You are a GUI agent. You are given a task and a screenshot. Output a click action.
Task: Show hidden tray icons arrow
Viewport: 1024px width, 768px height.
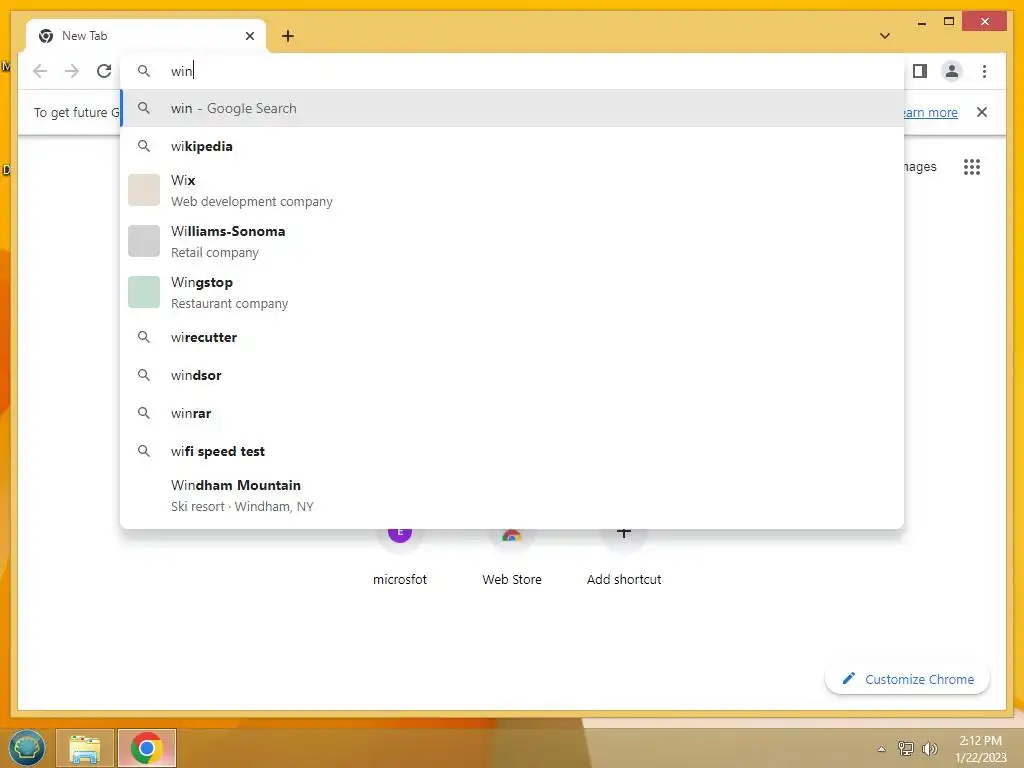881,749
